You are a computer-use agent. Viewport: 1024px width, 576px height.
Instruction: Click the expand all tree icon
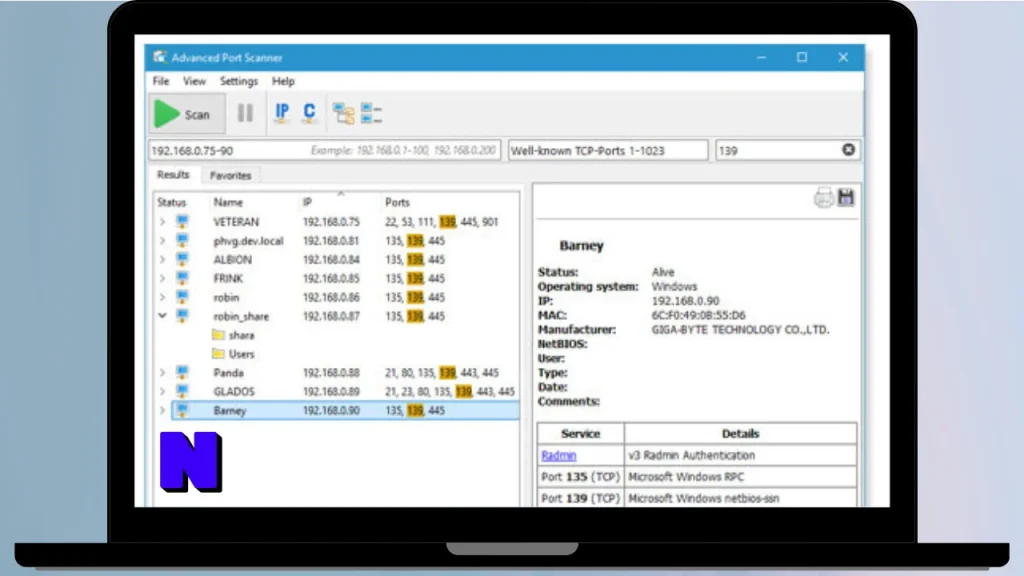pos(344,114)
